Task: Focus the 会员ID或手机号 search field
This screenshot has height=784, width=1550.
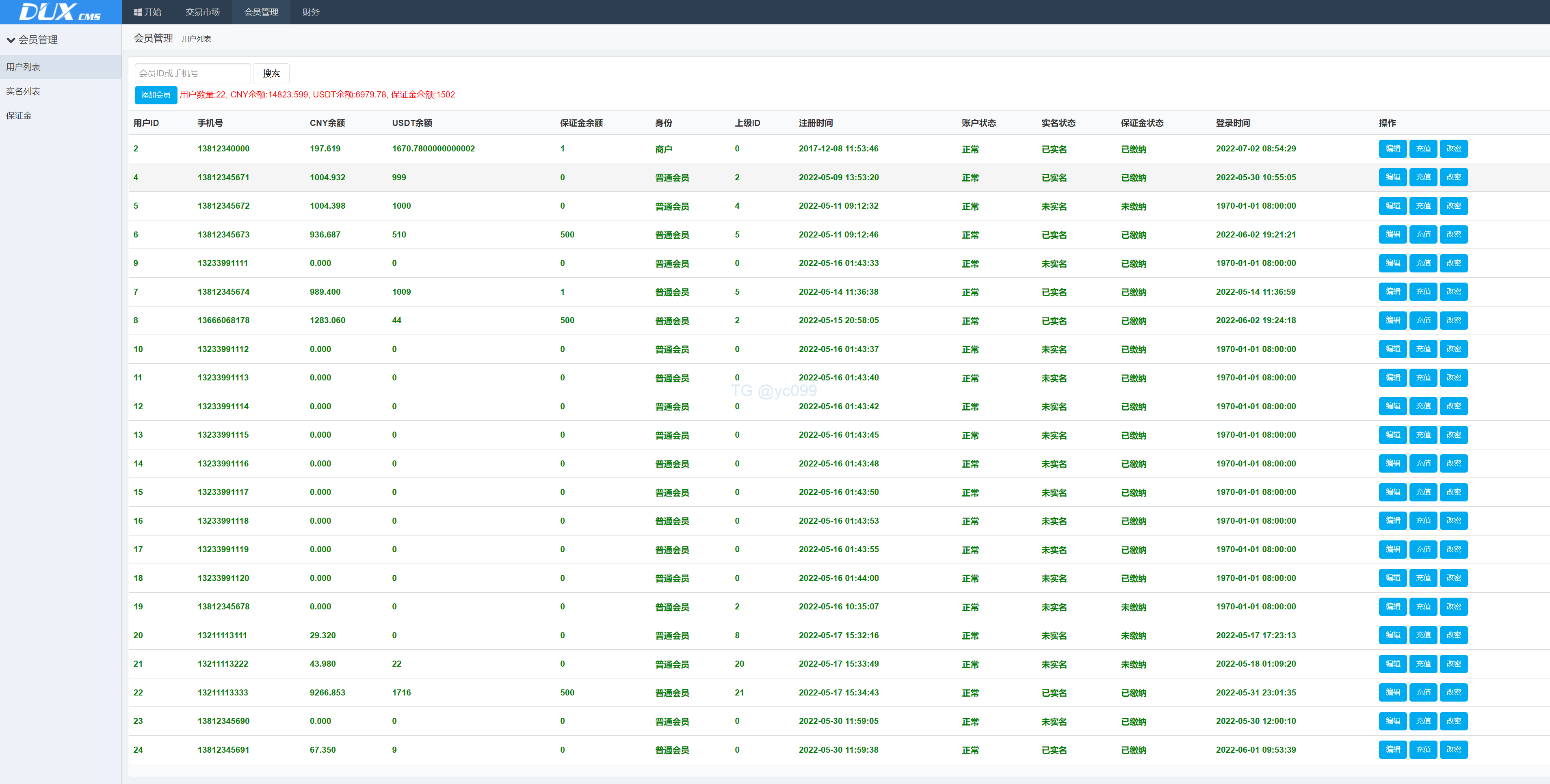Action: (192, 73)
